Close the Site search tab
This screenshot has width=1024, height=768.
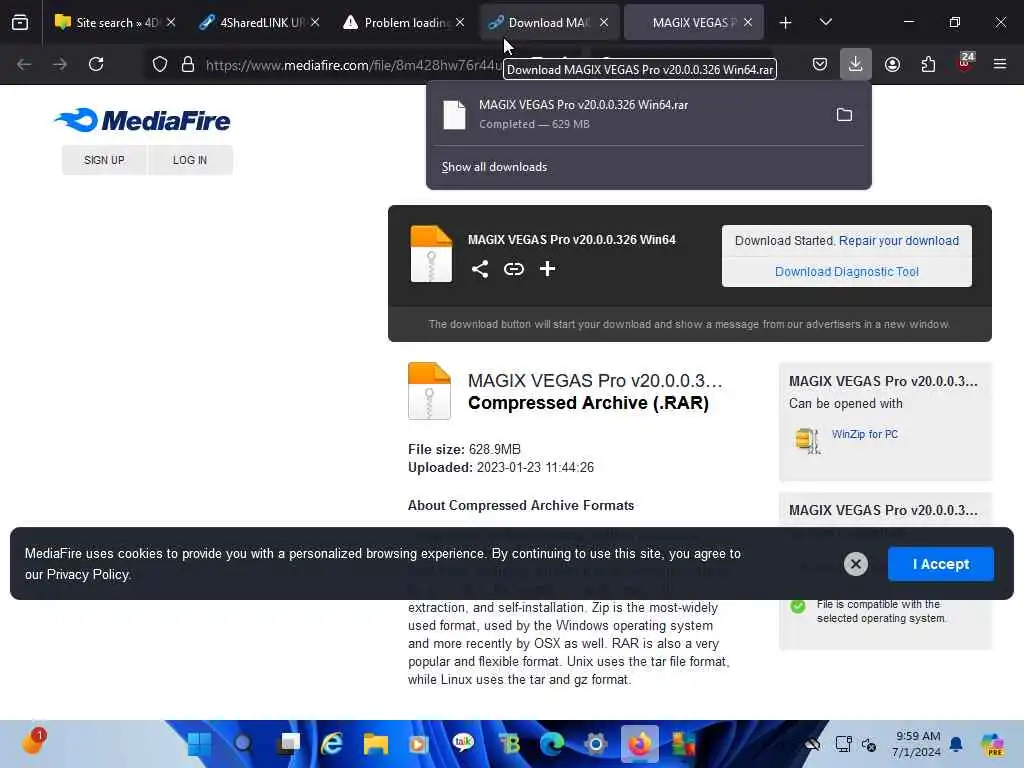click(171, 23)
